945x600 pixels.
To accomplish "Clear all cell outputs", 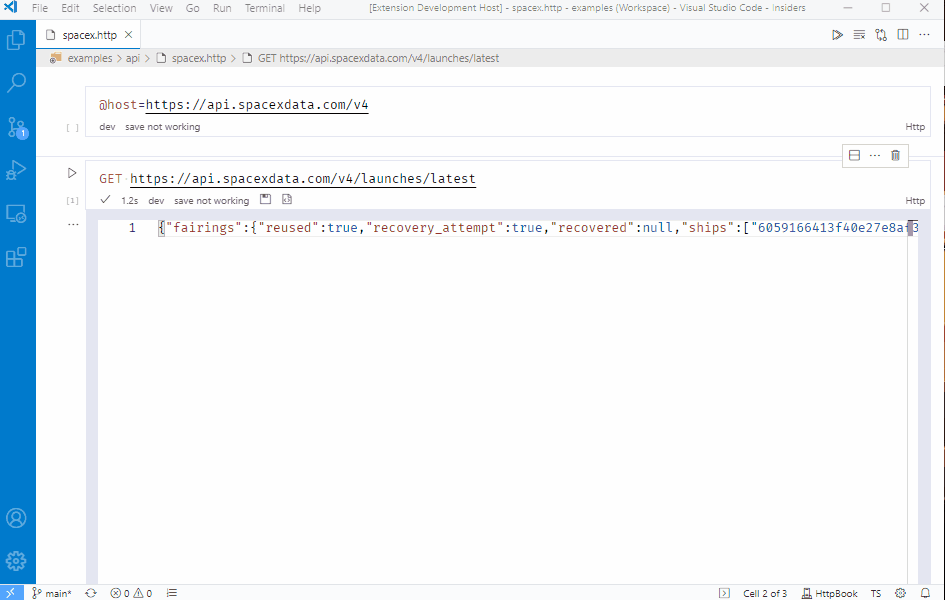I will point(858,34).
